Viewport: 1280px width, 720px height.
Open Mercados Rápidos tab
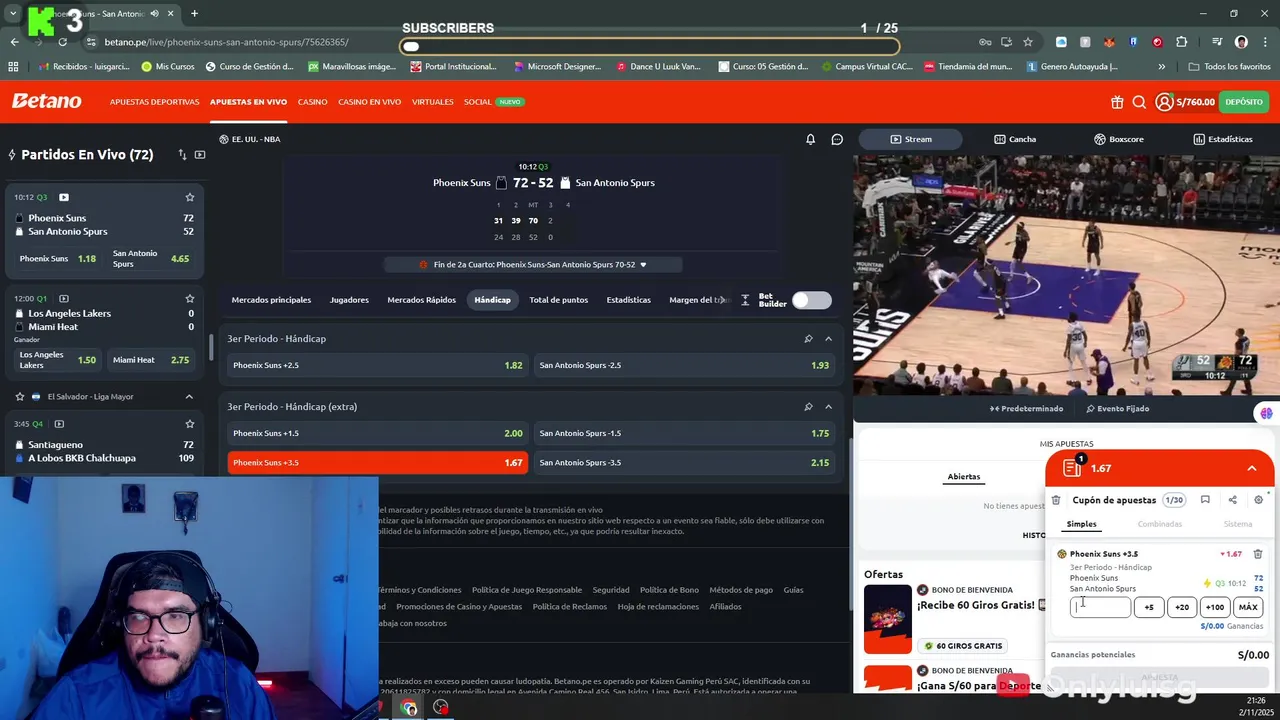(421, 300)
